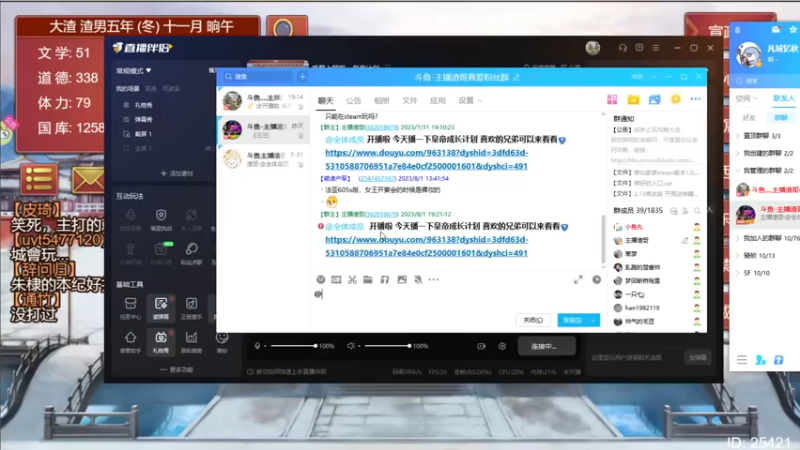Click 关闭(C) close chat button
The width and height of the screenshot is (800, 450).
click(x=533, y=320)
